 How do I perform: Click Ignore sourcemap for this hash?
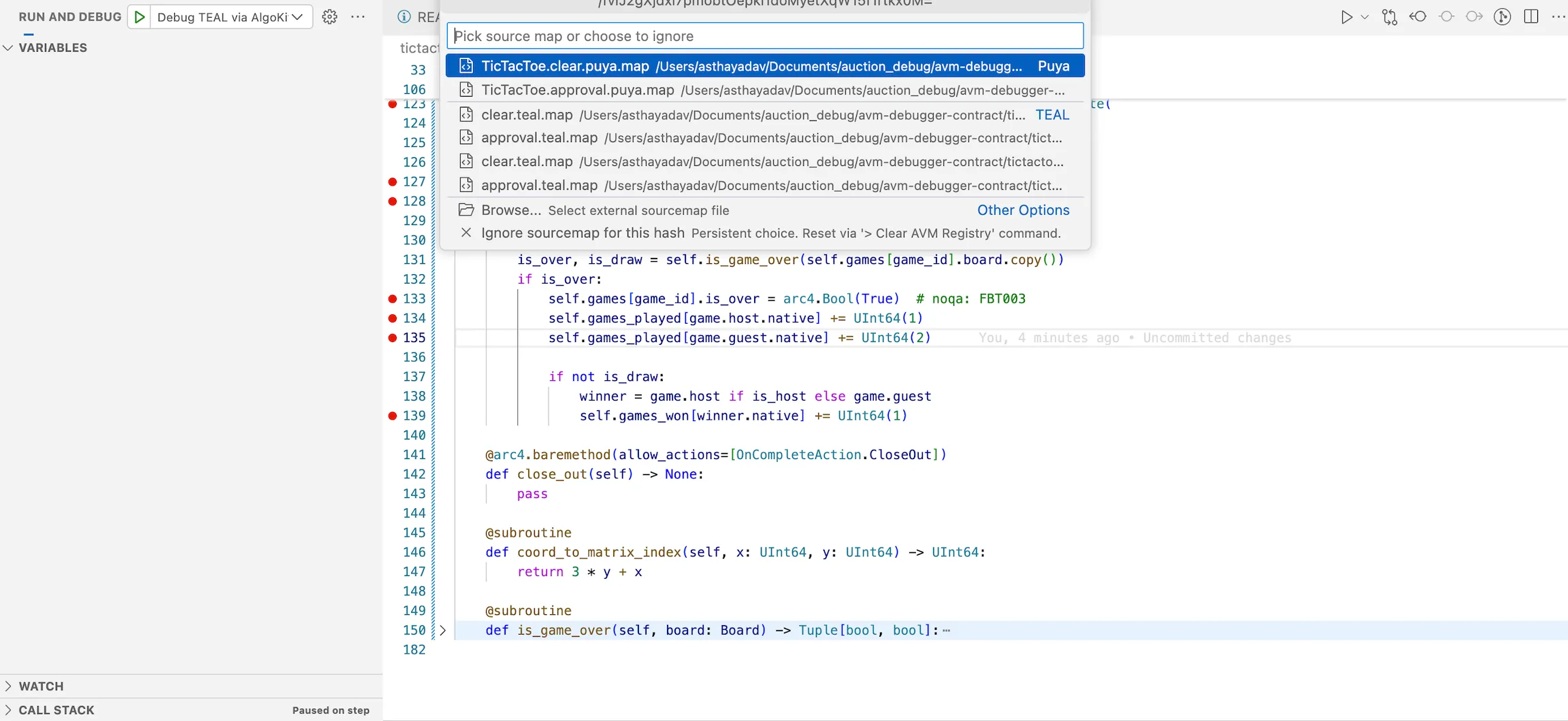582,233
